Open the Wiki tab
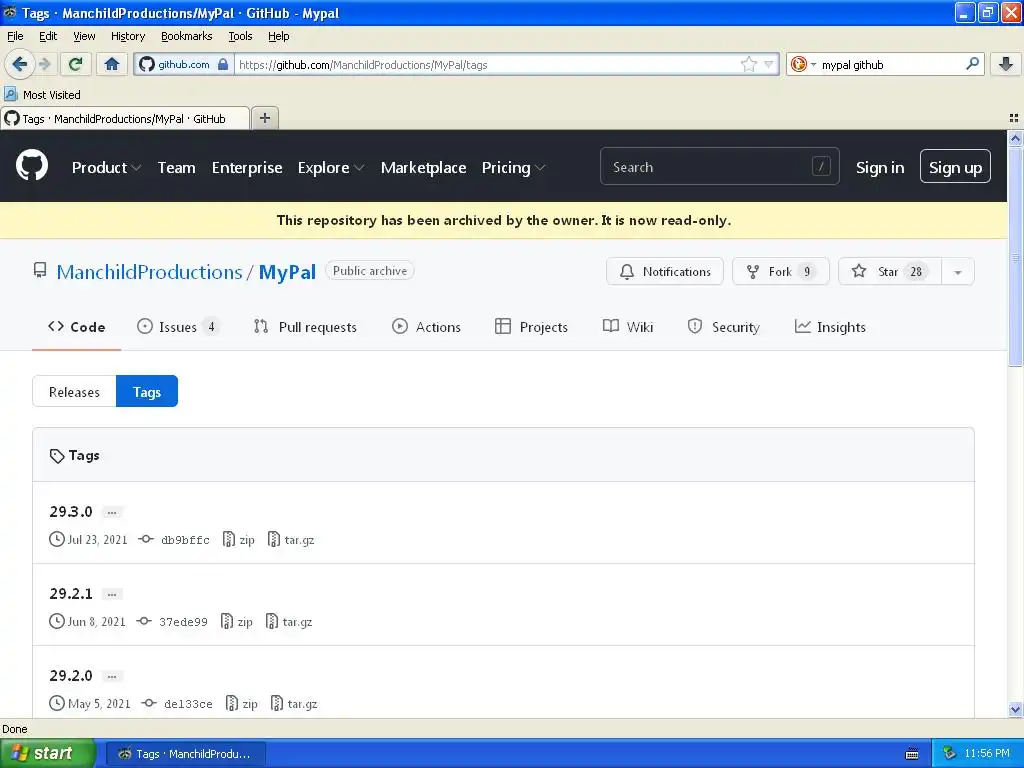This screenshot has width=1024, height=768. click(x=628, y=327)
